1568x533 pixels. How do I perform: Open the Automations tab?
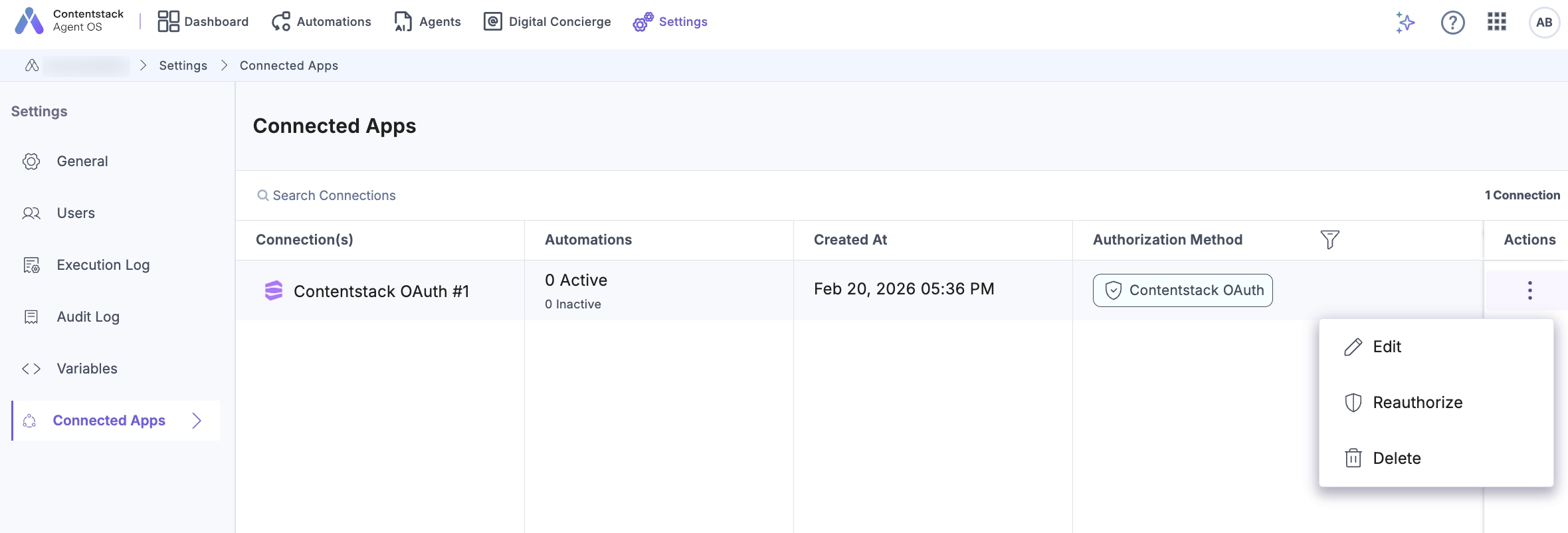(322, 22)
